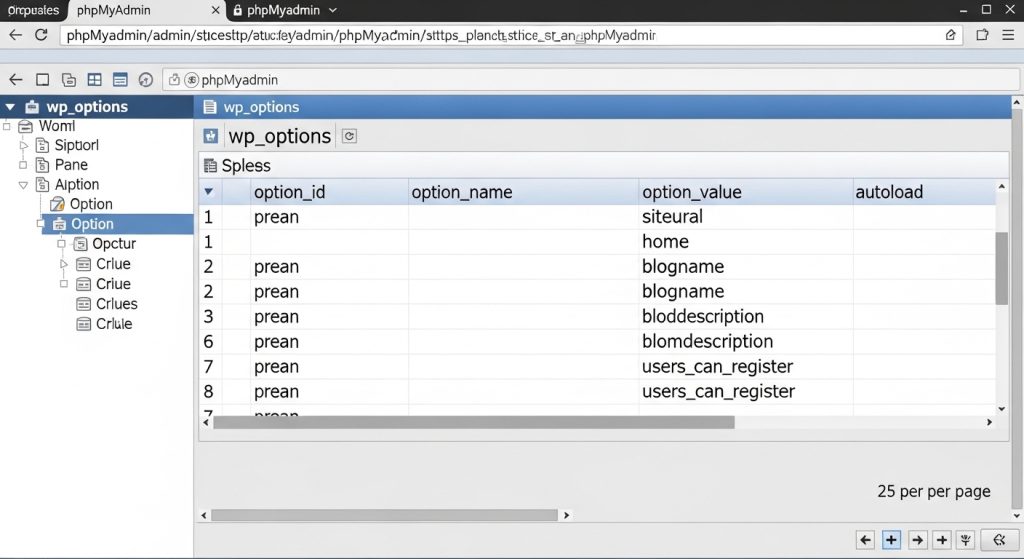Click the copy pages icon in the toolbar
Viewport: 1024px width, 559px height.
[x=69, y=80]
